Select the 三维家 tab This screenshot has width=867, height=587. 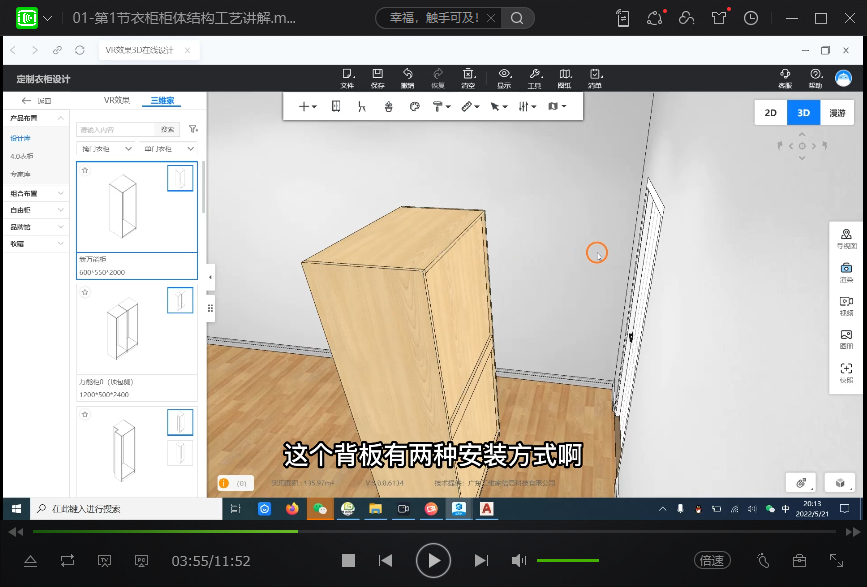click(x=162, y=100)
